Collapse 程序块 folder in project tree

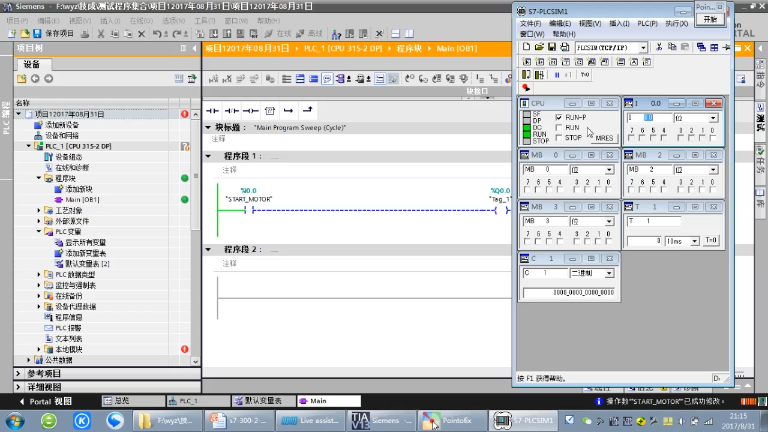coord(39,178)
